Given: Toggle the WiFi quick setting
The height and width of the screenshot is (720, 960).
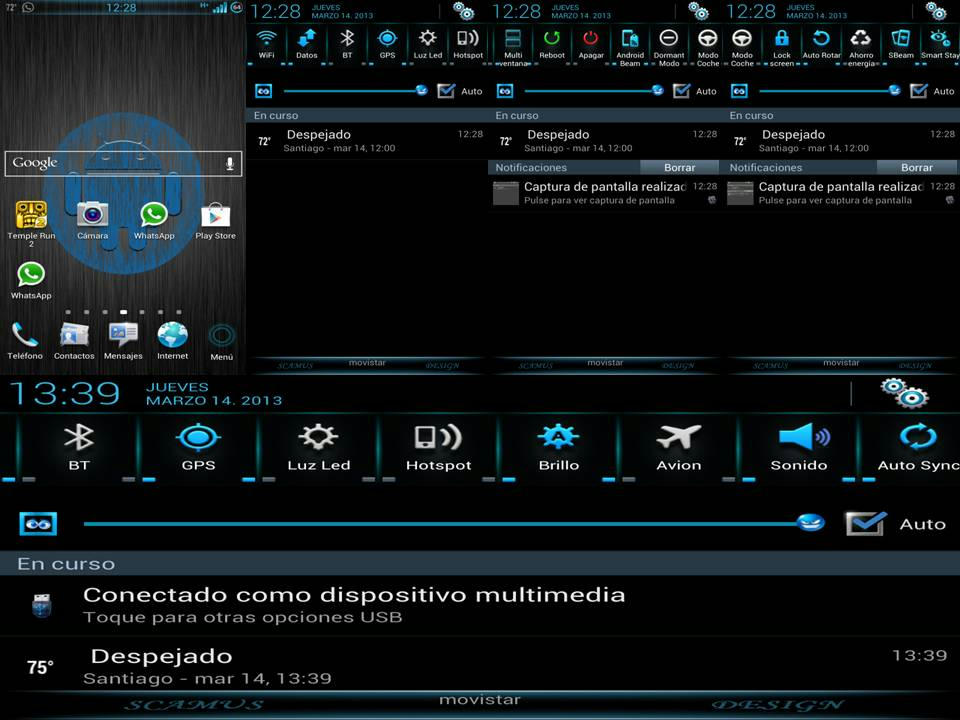Looking at the screenshot, I should [x=266, y=42].
